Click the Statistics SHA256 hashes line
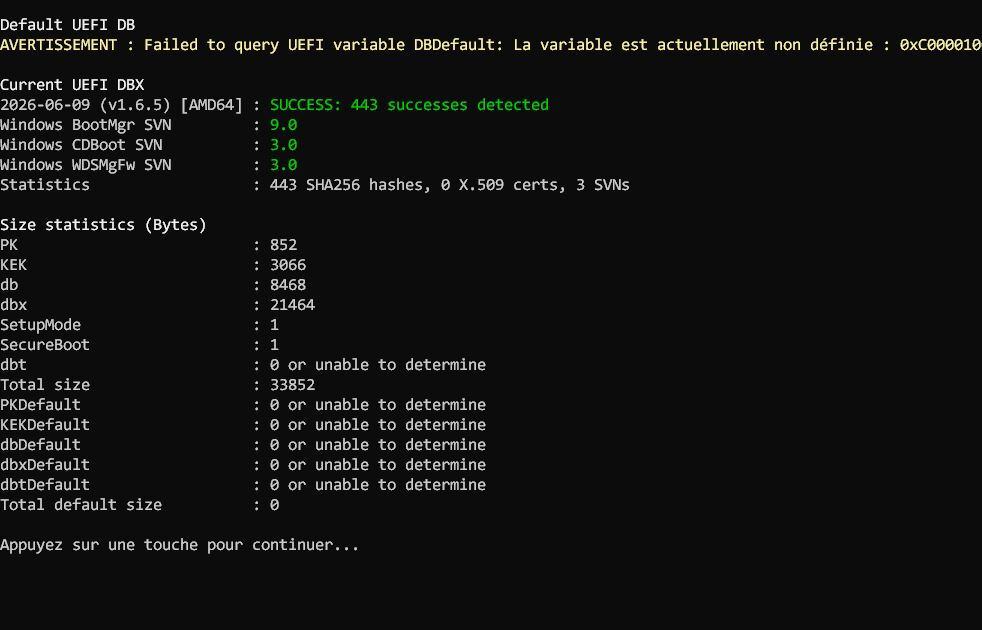982x630 pixels. [x=315, y=185]
